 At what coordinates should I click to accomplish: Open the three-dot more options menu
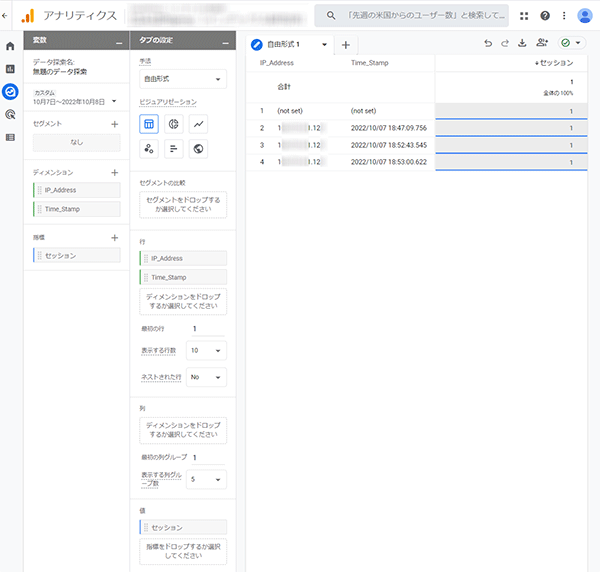point(564,16)
